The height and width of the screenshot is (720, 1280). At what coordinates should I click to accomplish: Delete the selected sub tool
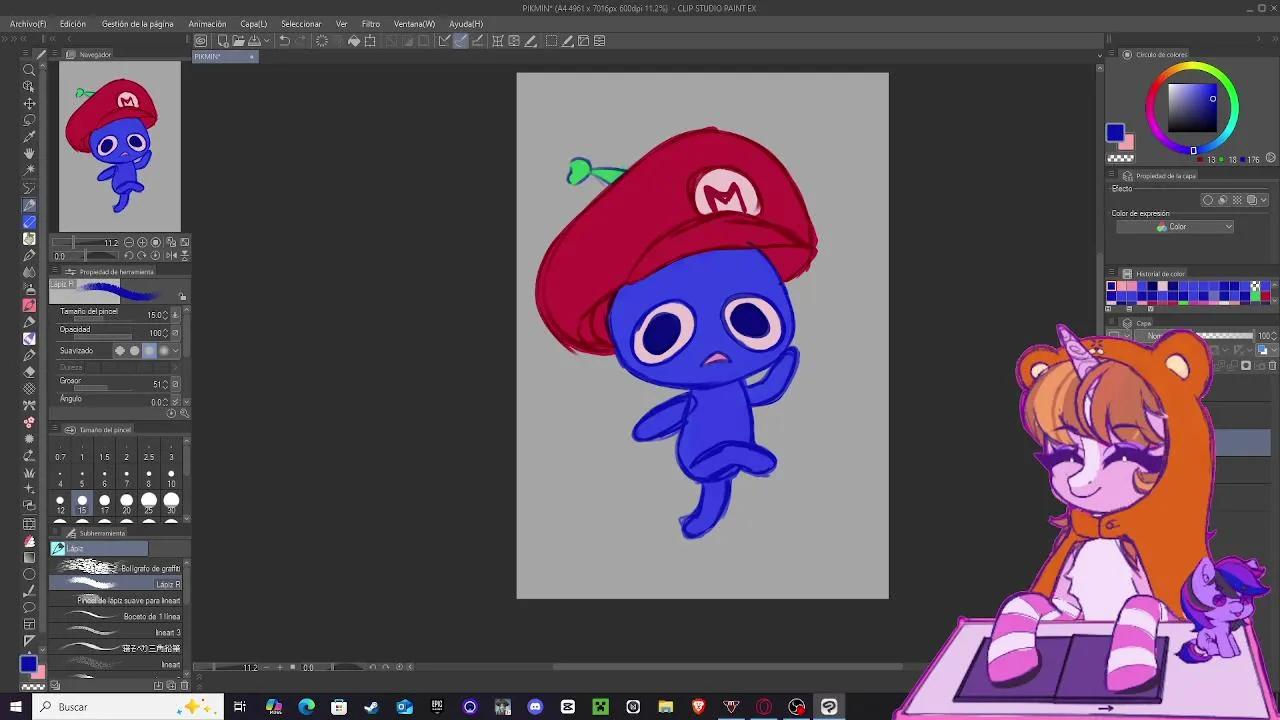[185, 686]
